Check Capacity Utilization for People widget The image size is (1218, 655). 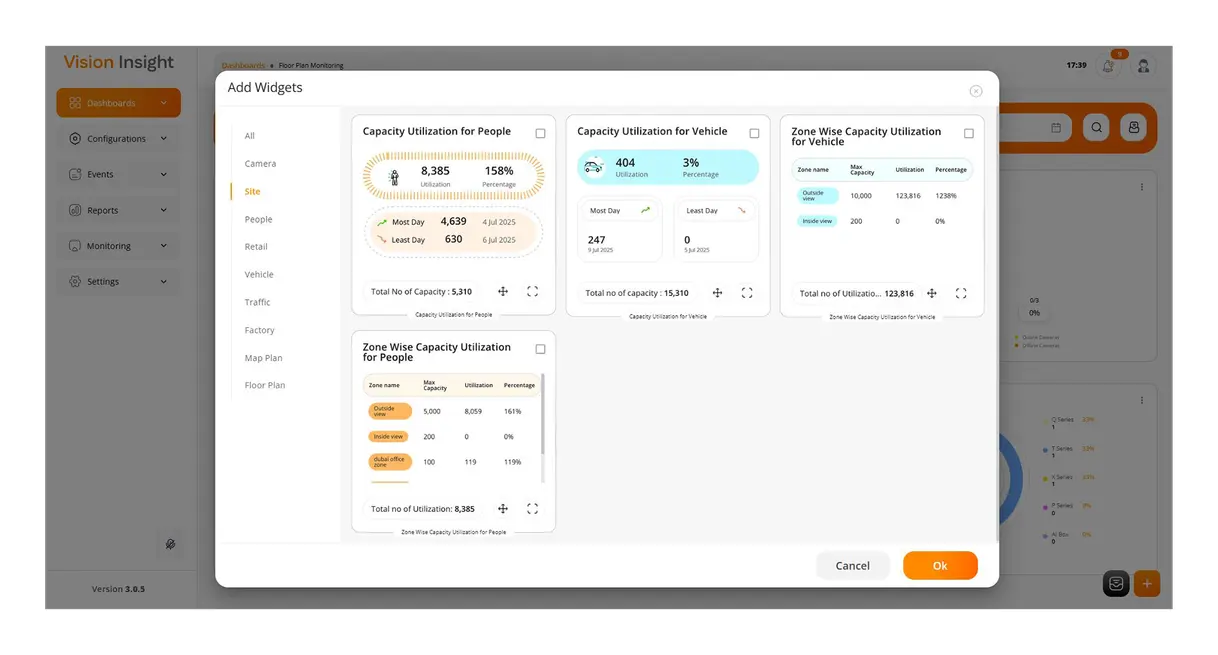(x=540, y=133)
